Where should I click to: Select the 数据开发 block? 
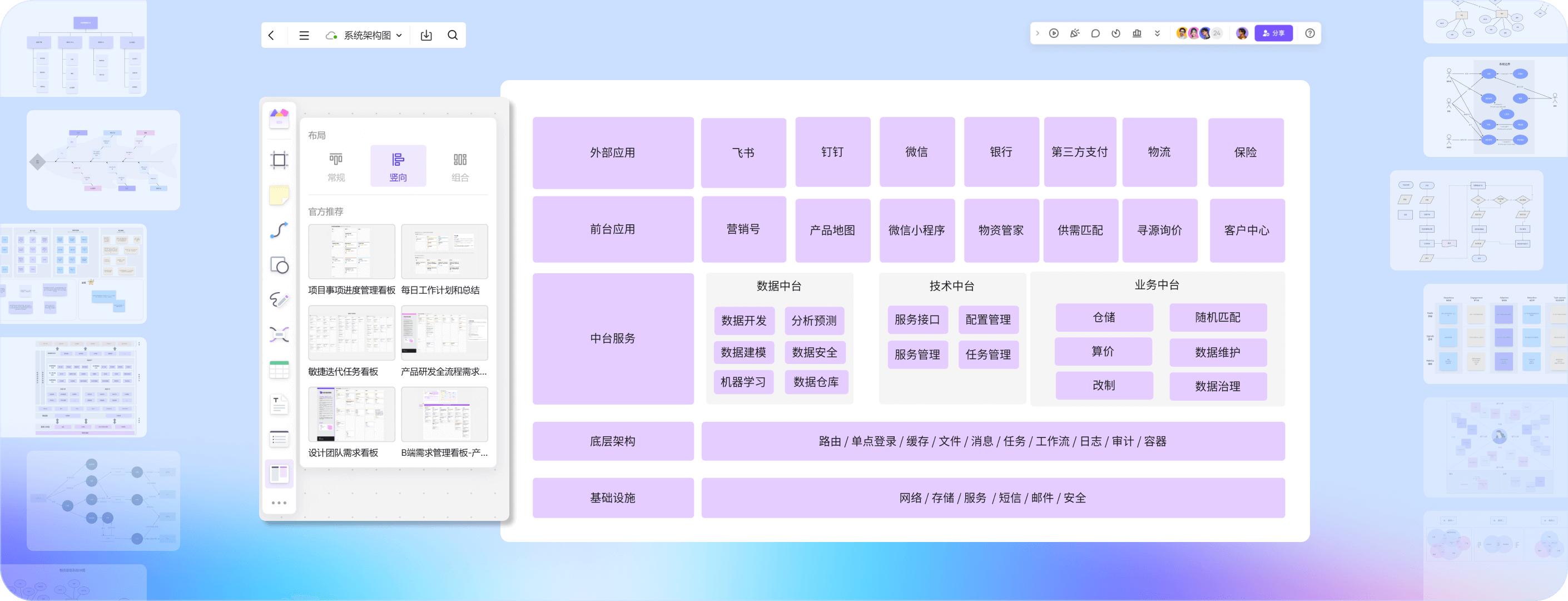[x=744, y=321]
